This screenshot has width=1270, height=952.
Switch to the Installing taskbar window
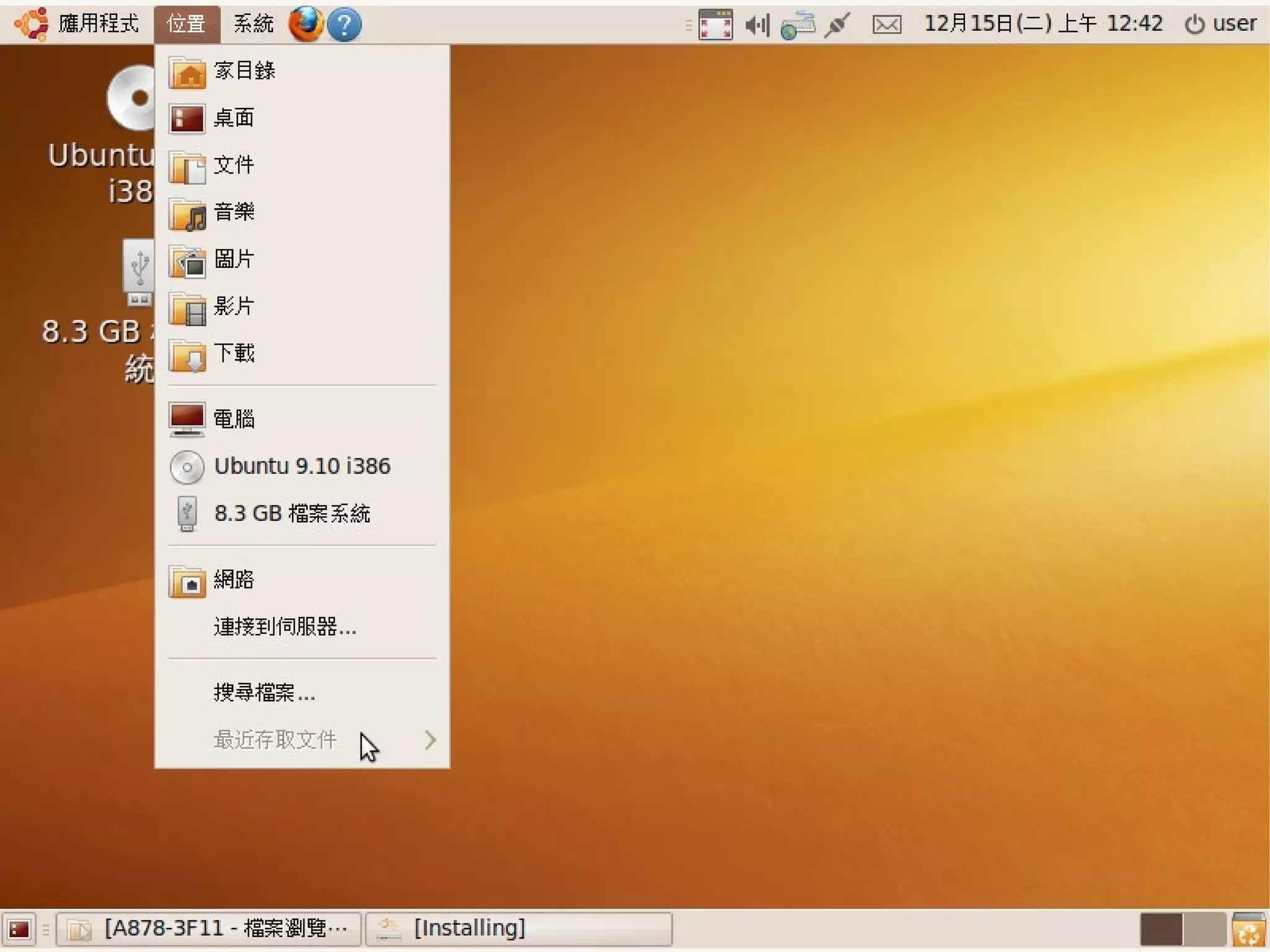click(519, 929)
